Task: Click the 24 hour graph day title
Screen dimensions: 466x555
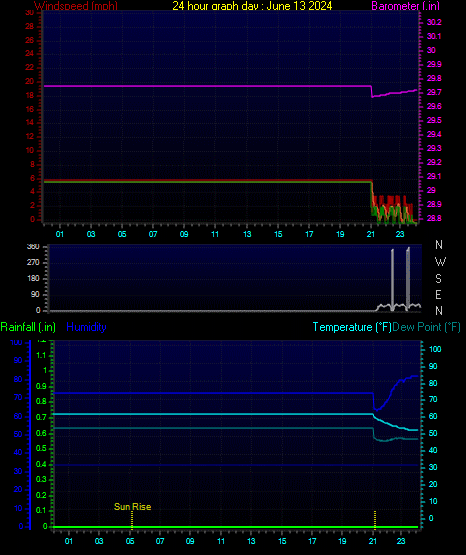Action: 252,6
